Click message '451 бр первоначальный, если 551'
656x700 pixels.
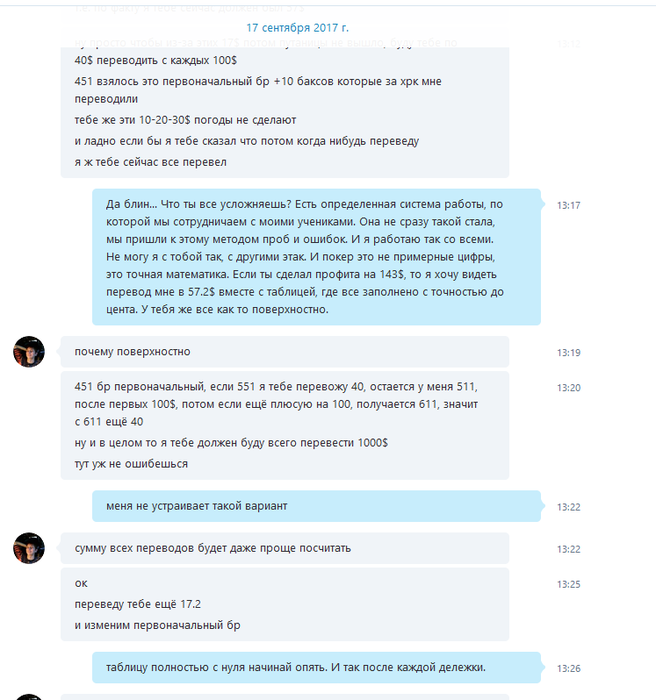(x=276, y=404)
